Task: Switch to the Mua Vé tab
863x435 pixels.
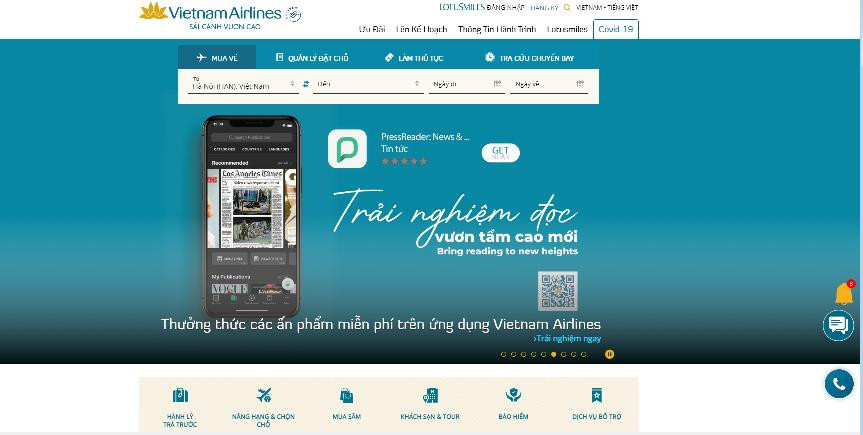Action: point(217,57)
